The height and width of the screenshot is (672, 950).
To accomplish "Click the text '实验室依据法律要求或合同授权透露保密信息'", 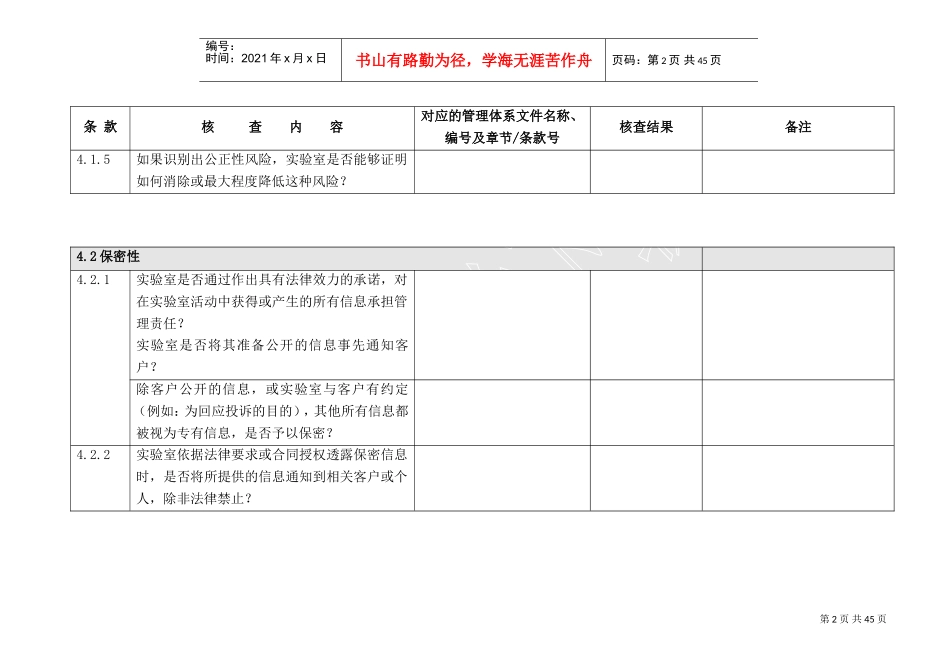I will [x=272, y=454].
